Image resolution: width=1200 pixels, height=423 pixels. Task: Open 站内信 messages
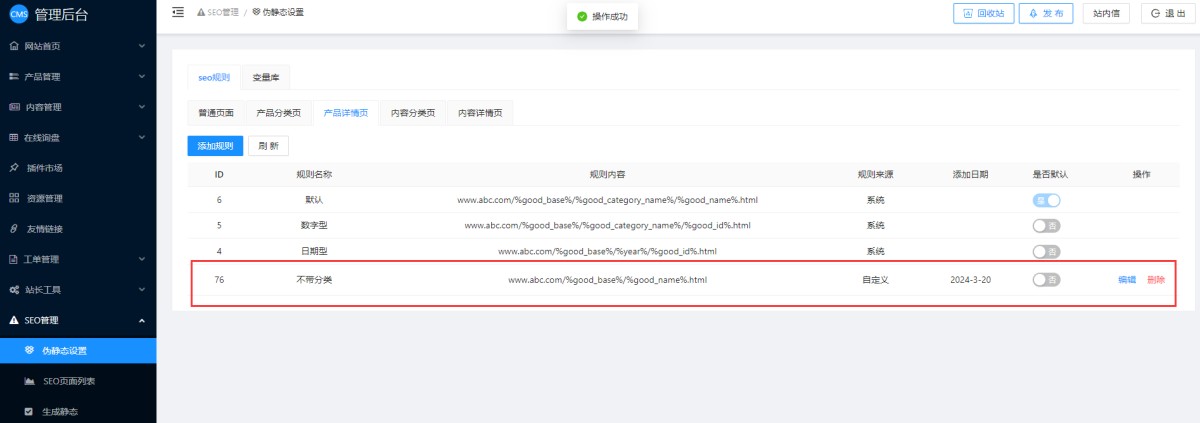1106,13
